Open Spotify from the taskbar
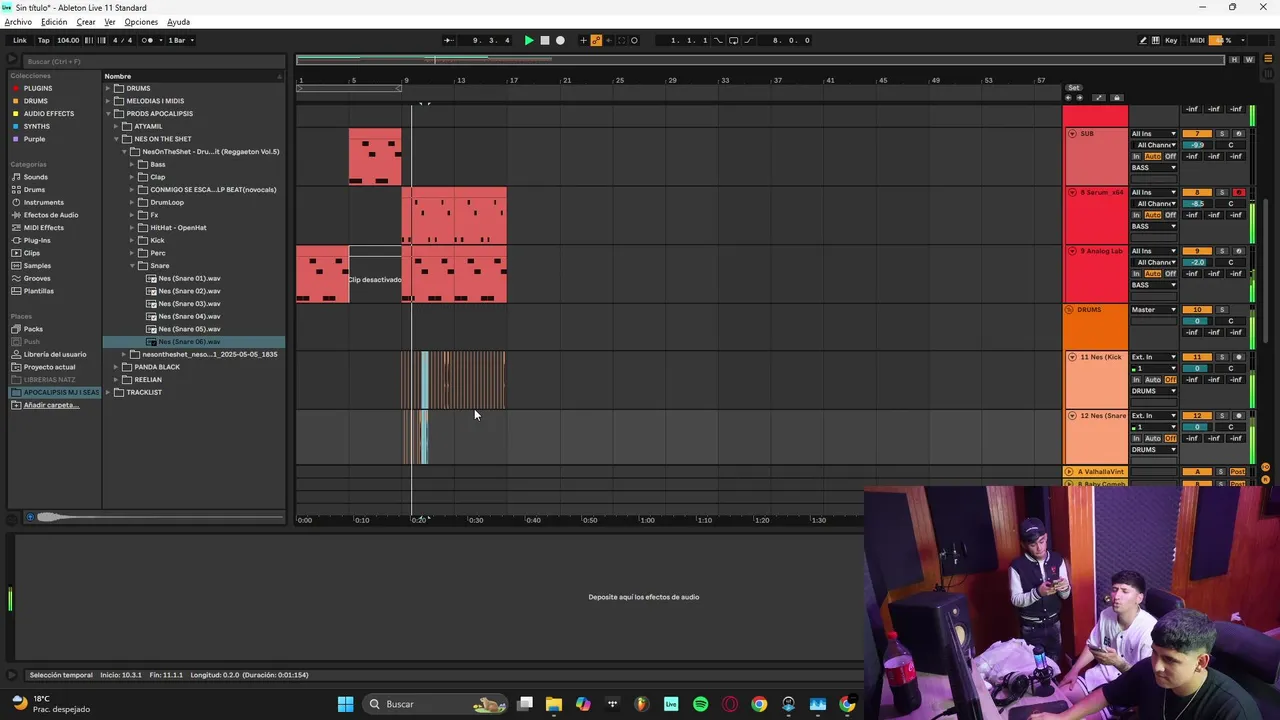This screenshot has height=720, width=1280. click(x=701, y=704)
